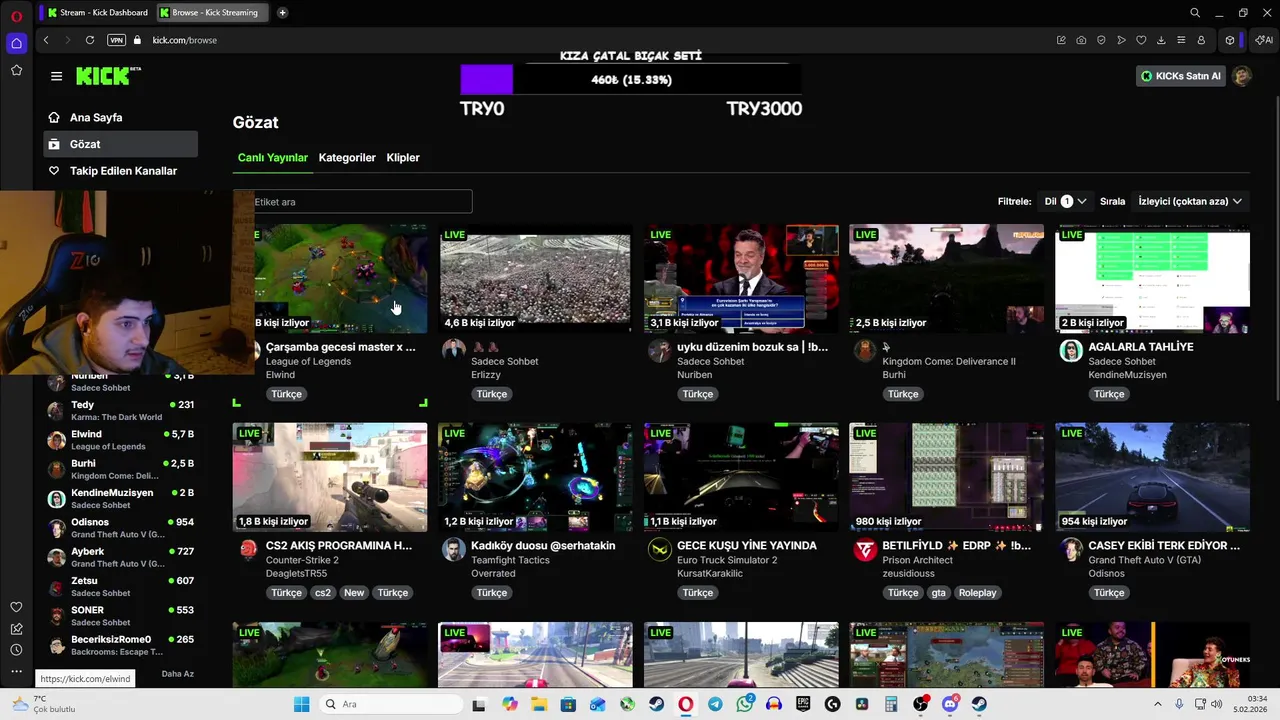The height and width of the screenshot is (720, 1280).
Task: Click the KICKs Satın Al button
Action: pos(1180,76)
